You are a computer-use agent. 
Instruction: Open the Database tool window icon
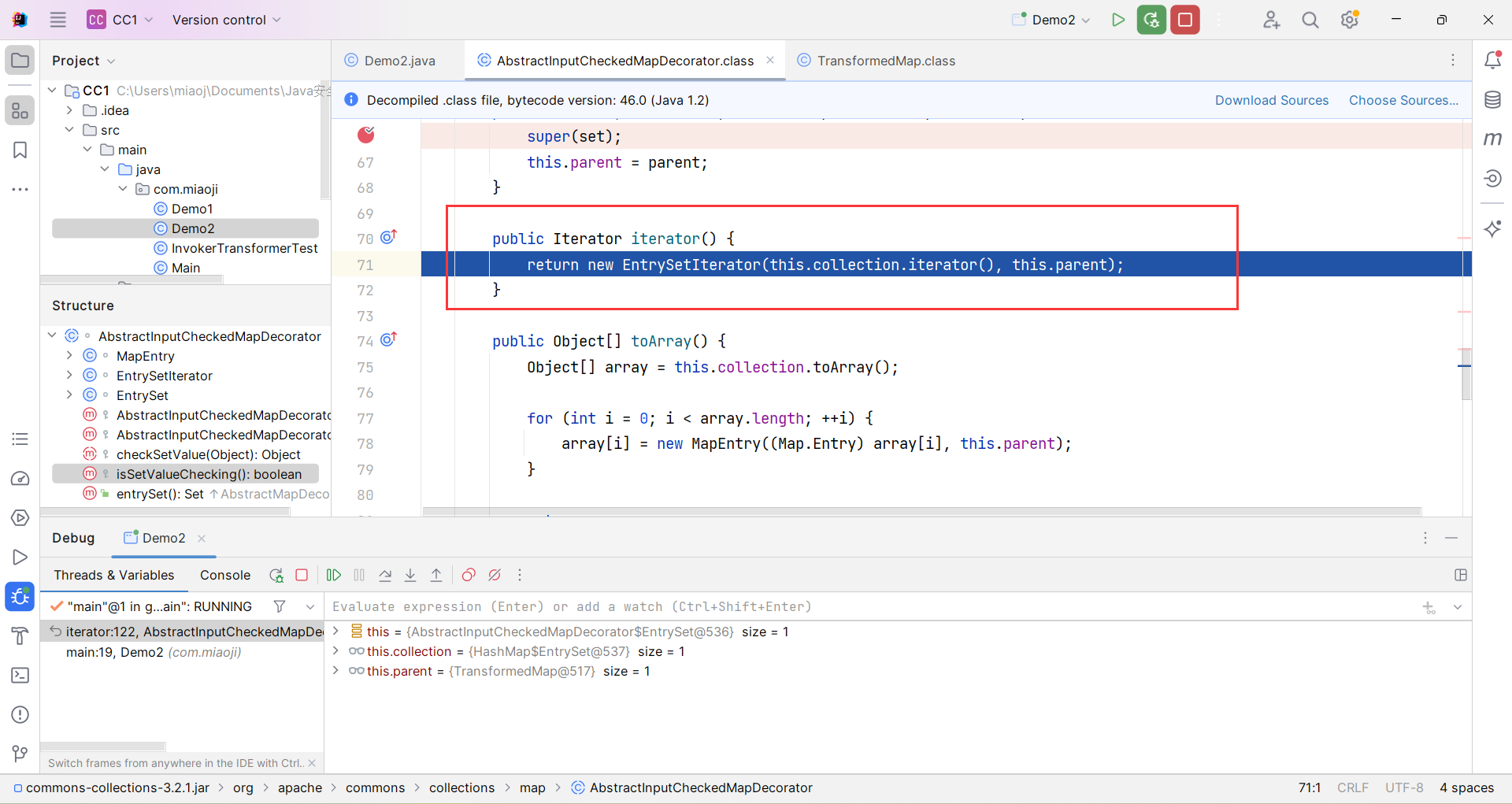coord(1492,100)
